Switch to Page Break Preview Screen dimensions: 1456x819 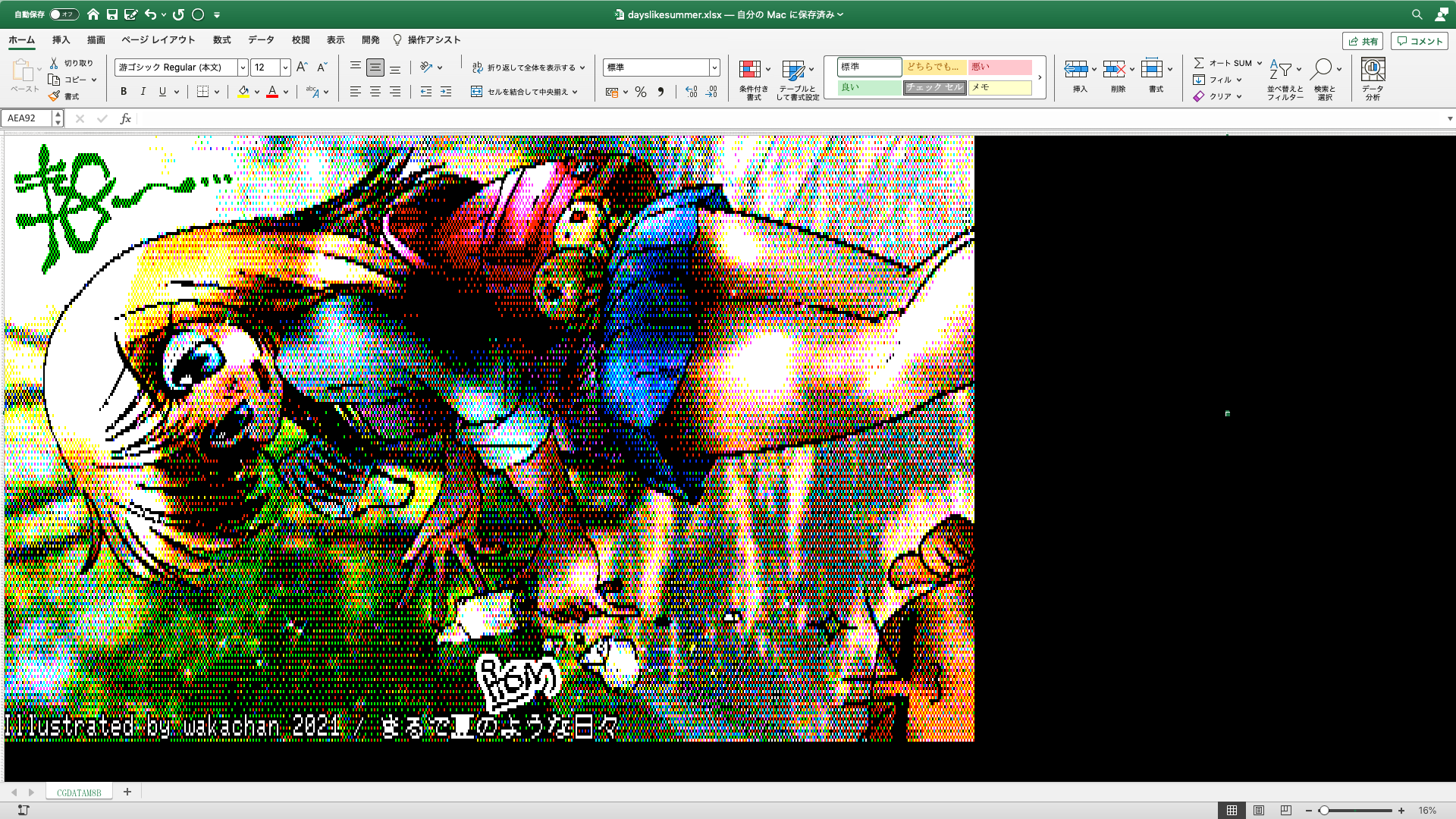click(1285, 811)
